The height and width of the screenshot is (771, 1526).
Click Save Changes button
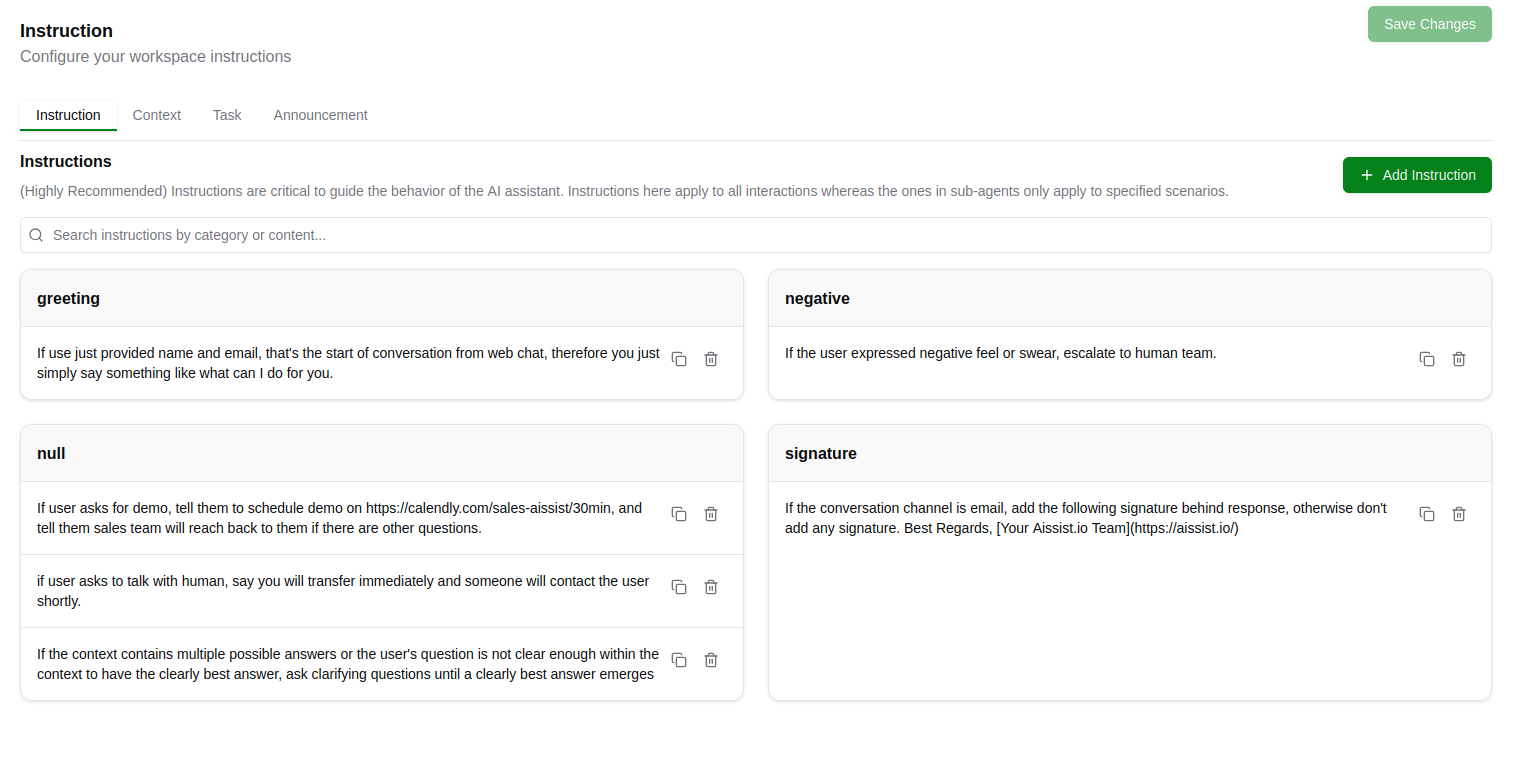(1430, 24)
